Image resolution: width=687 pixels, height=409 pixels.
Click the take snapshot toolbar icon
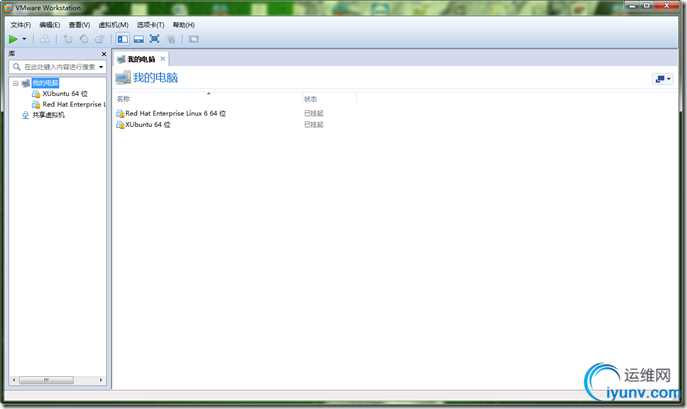[68, 39]
